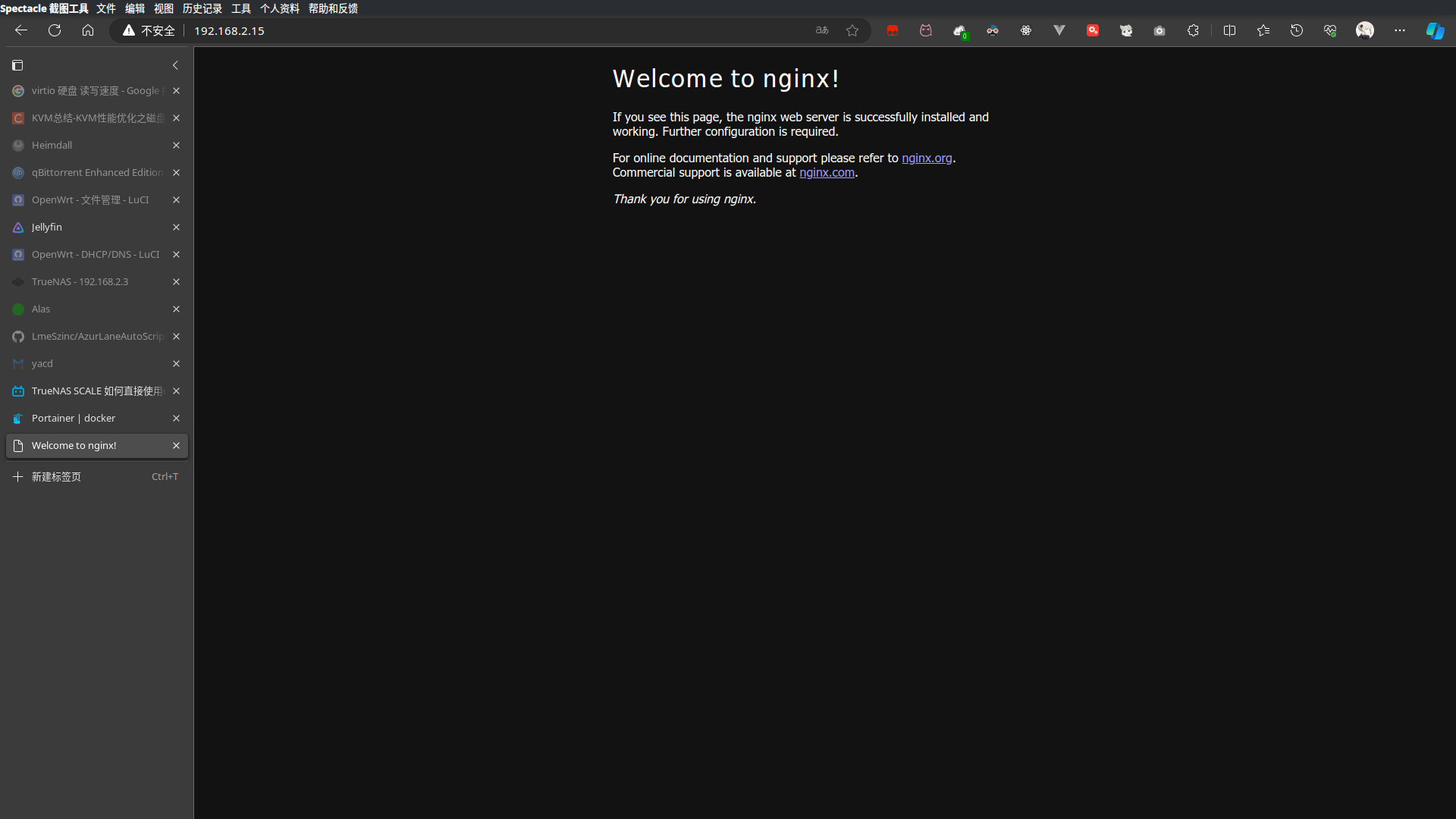This screenshot has height=819, width=1456.
Task: Close the yacd tab
Action: click(176, 364)
